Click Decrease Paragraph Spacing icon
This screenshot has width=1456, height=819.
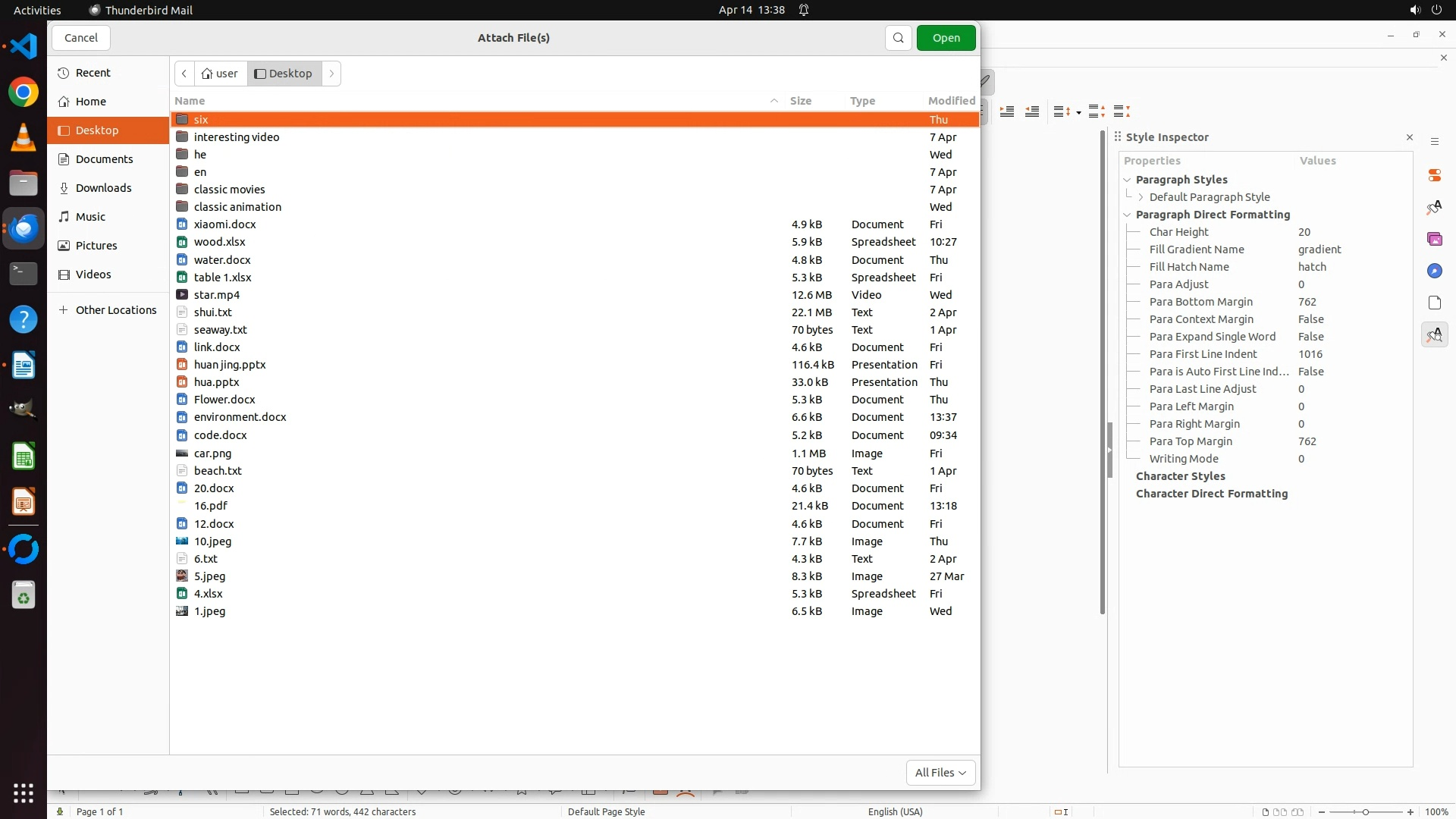[1122, 111]
